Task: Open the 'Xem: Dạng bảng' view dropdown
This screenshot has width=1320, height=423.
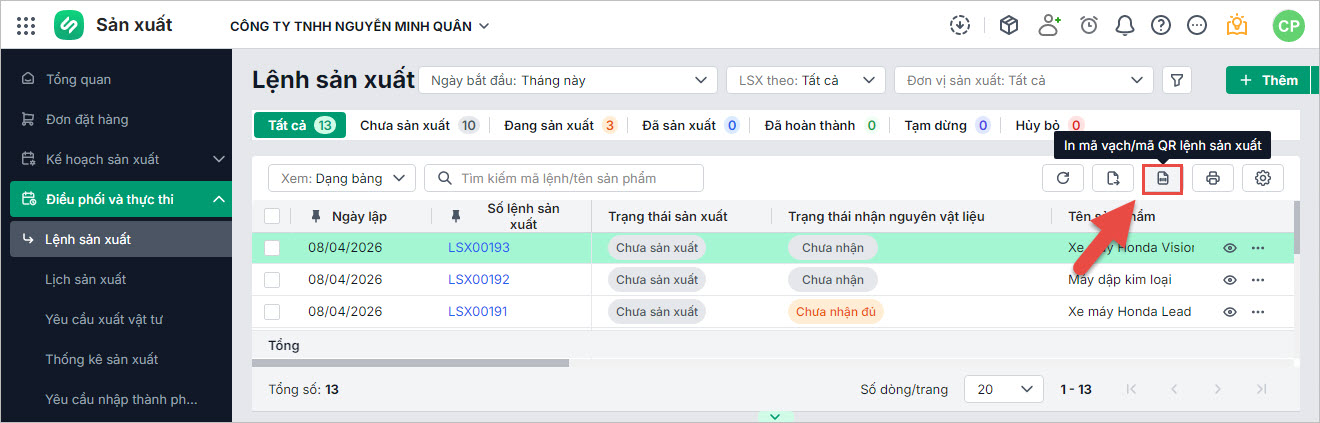Action: coord(342,179)
